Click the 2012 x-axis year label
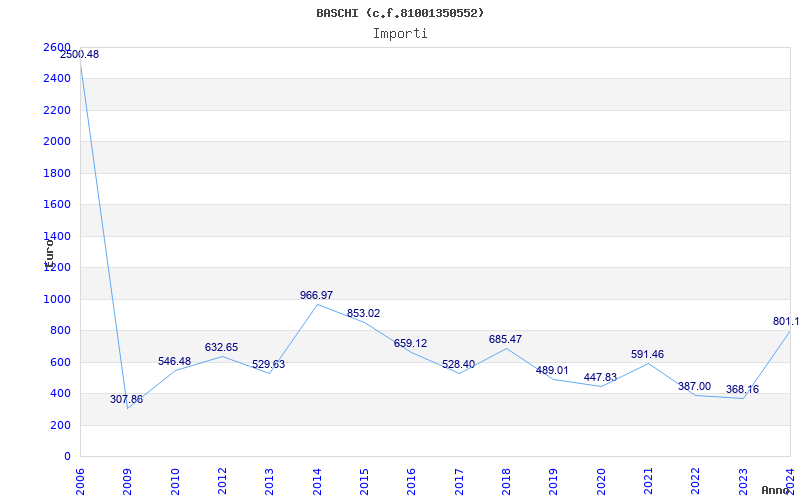800x500 pixels. click(x=222, y=482)
